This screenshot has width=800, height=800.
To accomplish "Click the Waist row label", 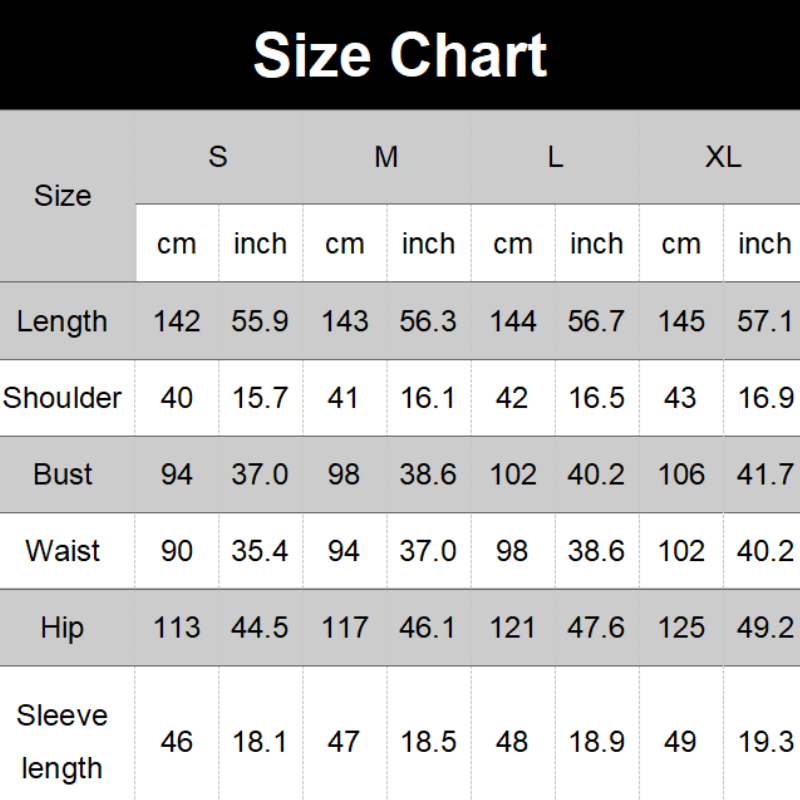I will point(63,550).
